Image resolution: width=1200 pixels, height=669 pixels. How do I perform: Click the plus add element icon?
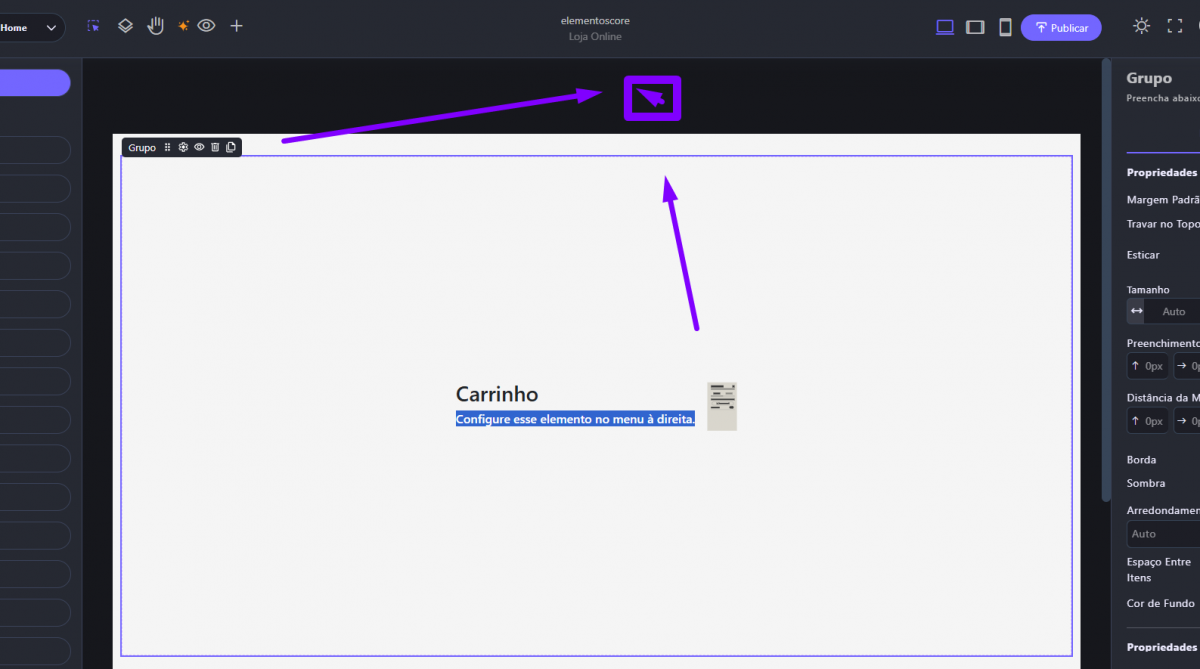click(236, 26)
